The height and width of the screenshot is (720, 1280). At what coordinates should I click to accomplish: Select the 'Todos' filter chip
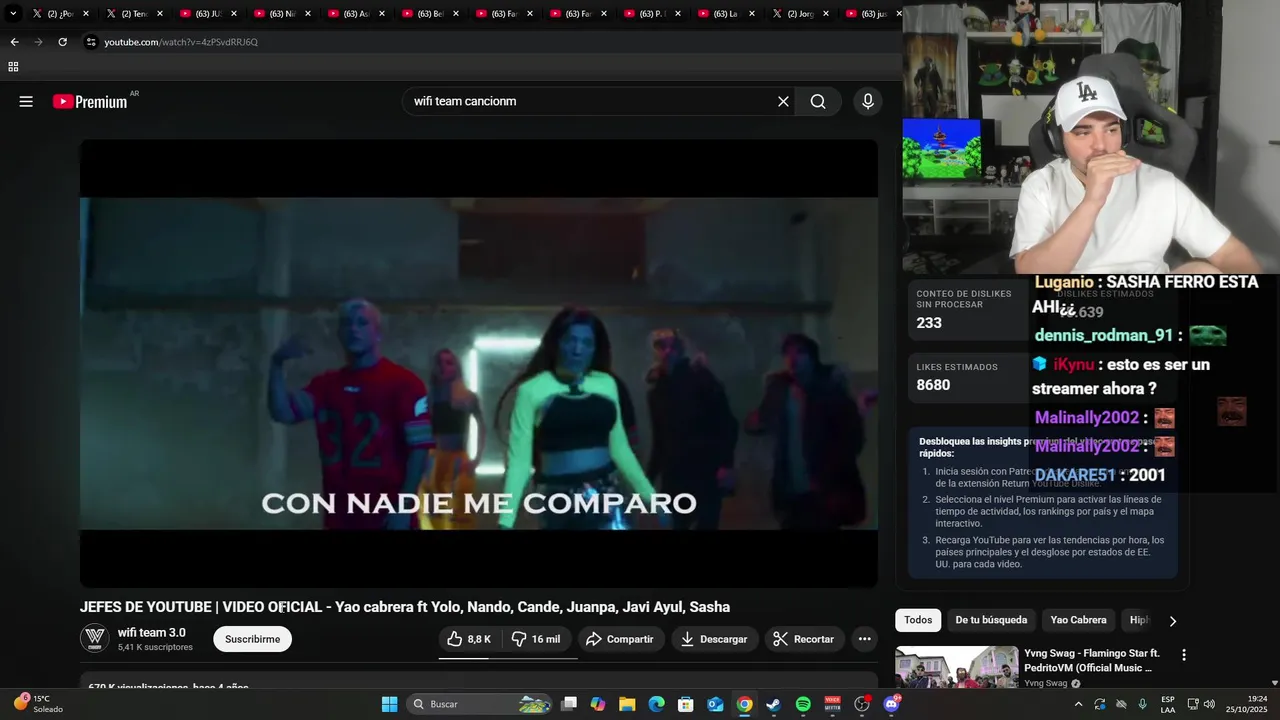tap(918, 620)
